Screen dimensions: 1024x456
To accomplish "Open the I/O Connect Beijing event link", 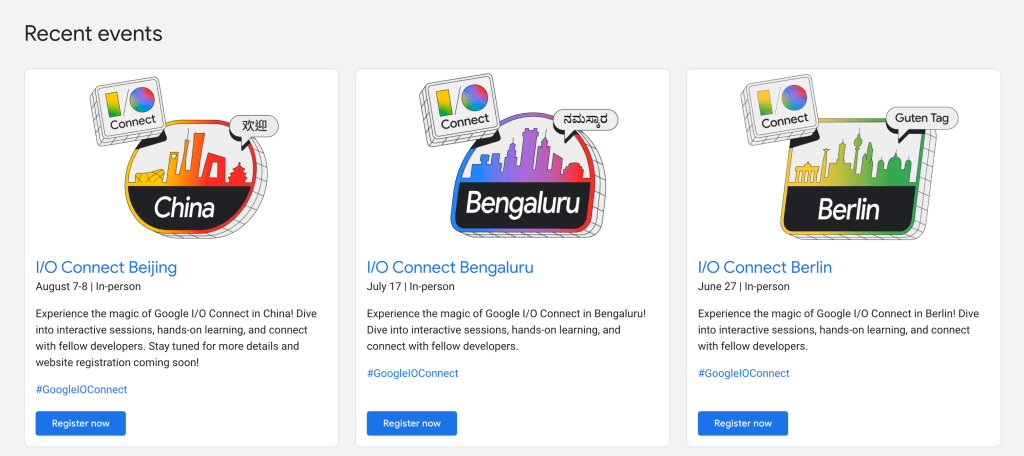I will 106,267.
